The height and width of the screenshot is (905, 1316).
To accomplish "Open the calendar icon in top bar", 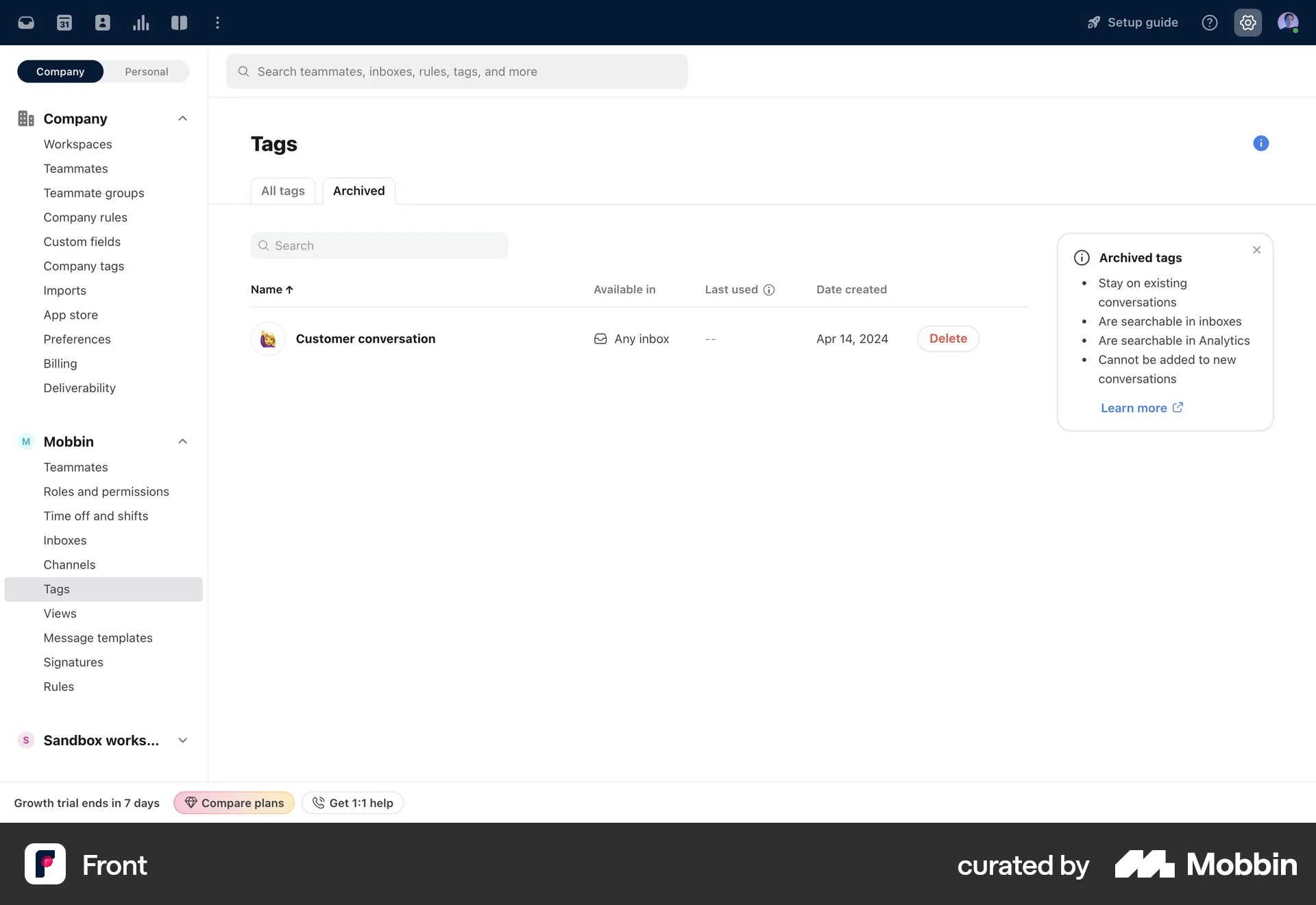I will (64, 23).
